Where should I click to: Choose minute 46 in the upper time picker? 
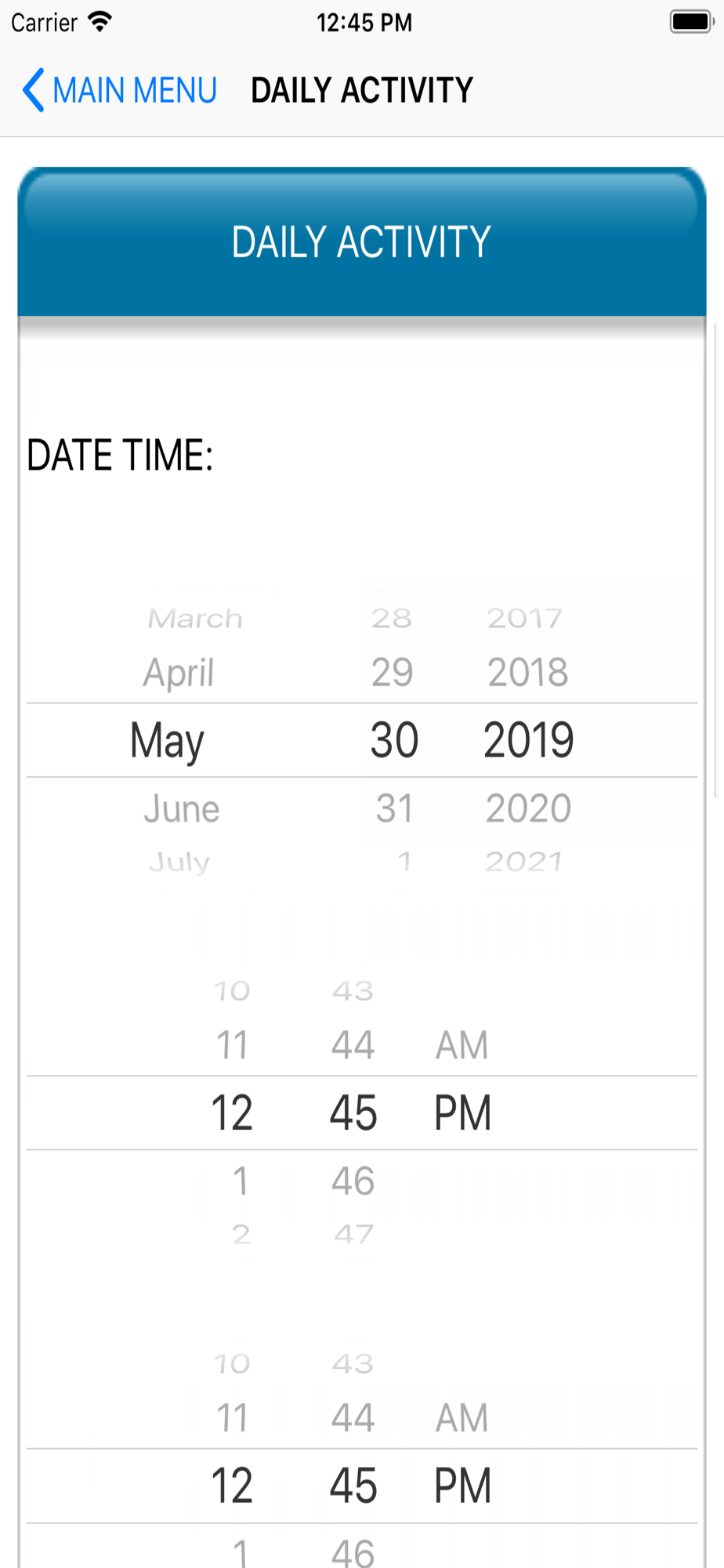(353, 1181)
